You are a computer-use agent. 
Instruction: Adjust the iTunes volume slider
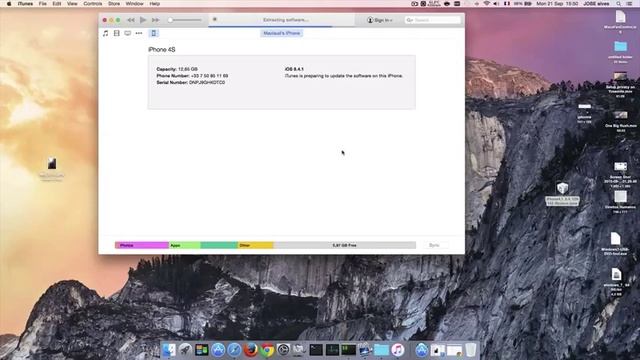pos(185,20)
